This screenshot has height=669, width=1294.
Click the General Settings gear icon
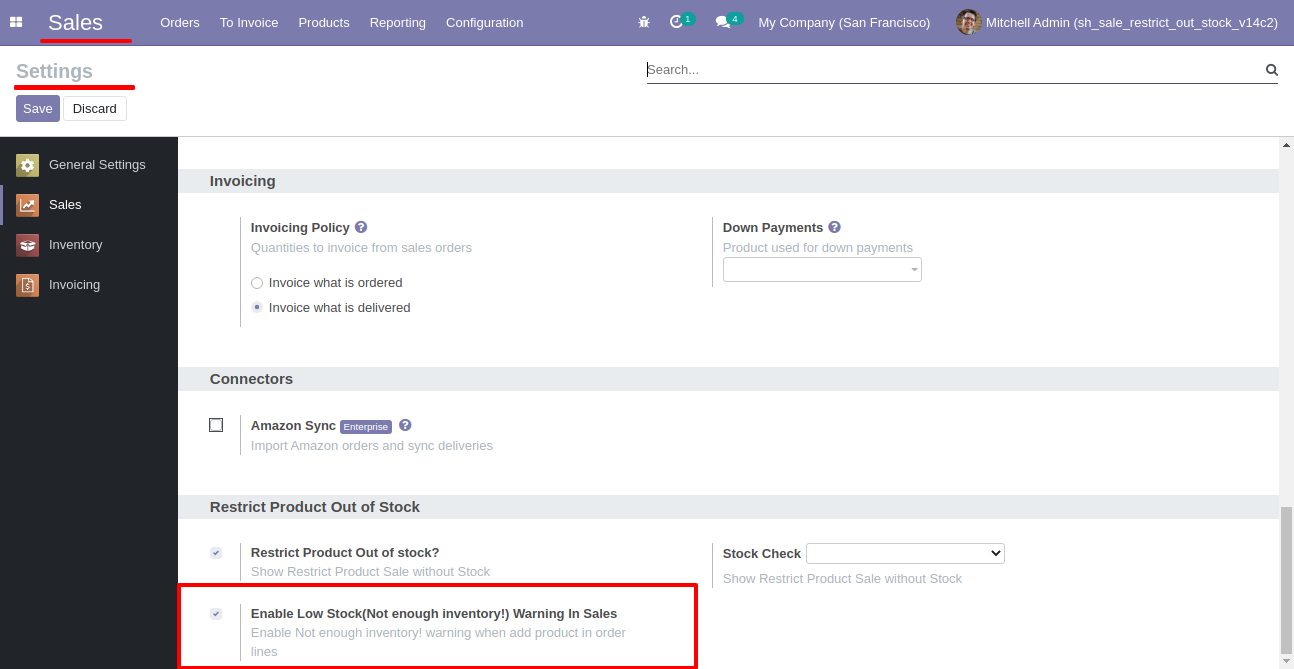[27, 165]
